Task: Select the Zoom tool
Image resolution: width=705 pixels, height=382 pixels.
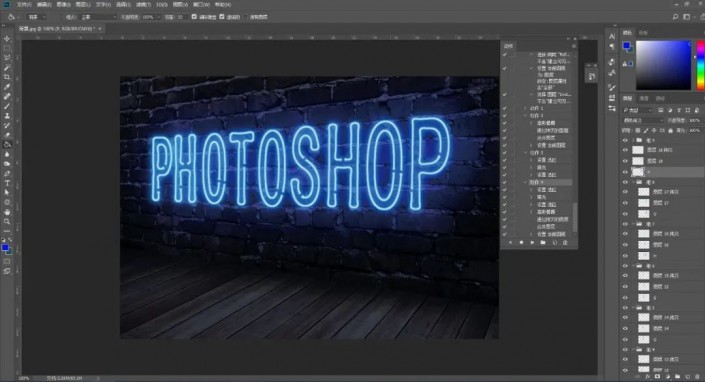Action: click(7, 221)
